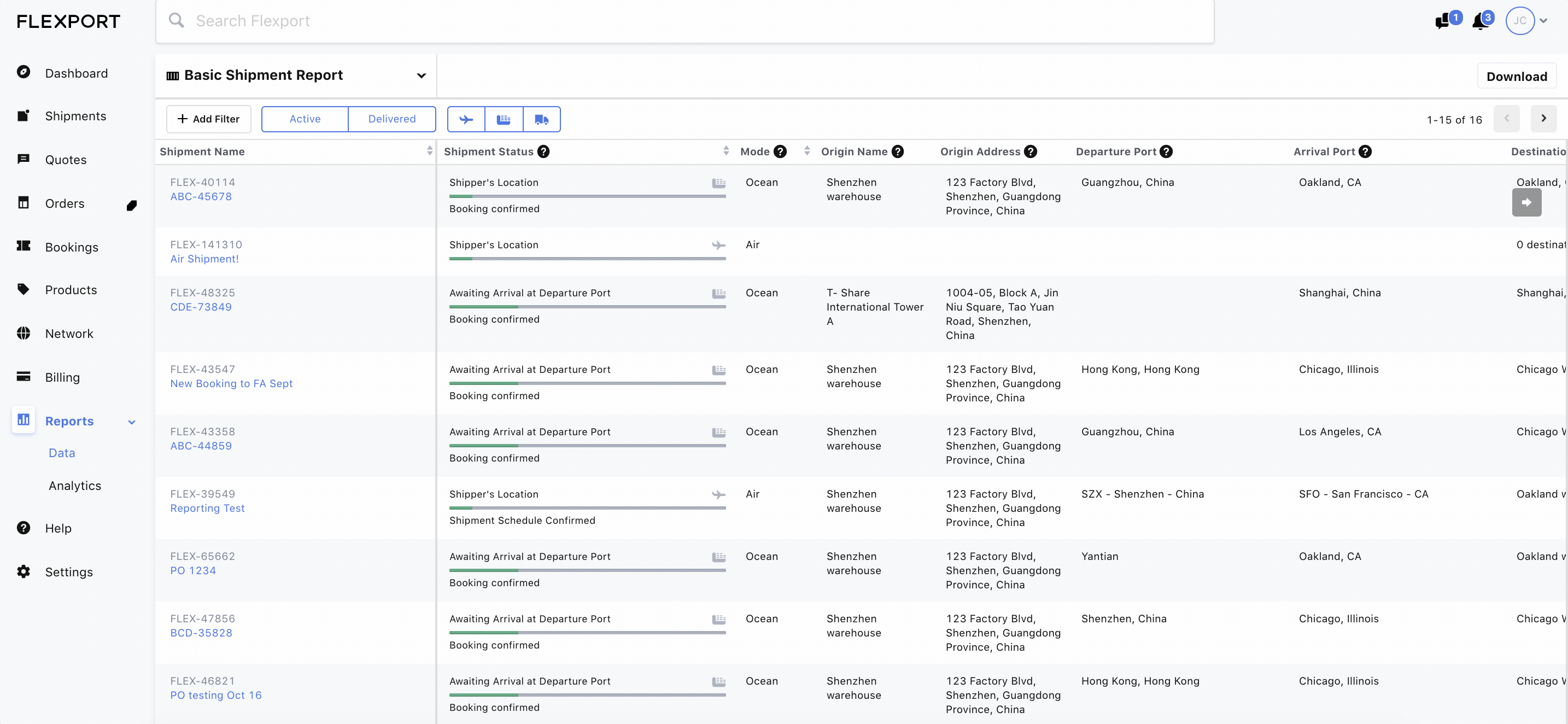Filter shipments by air mode icon

466,119
